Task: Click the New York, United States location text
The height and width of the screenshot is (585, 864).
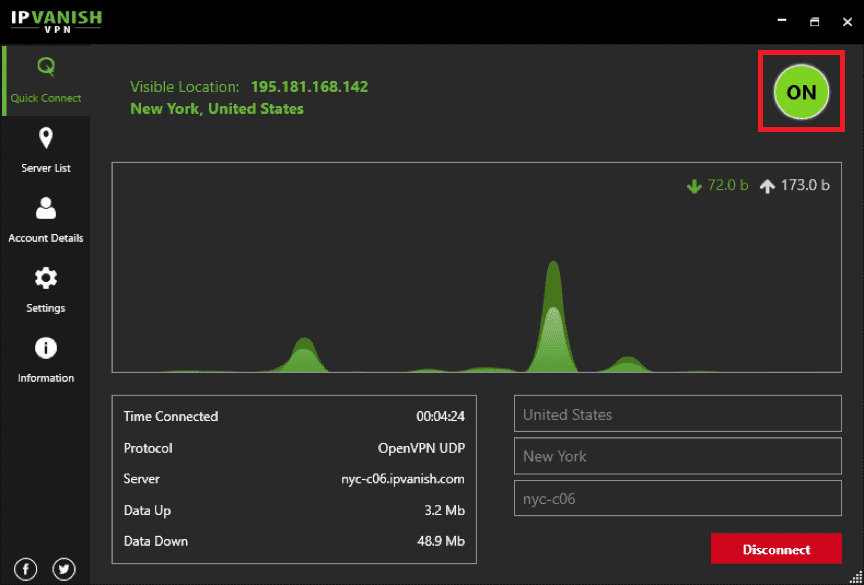Action: [217, 109]
